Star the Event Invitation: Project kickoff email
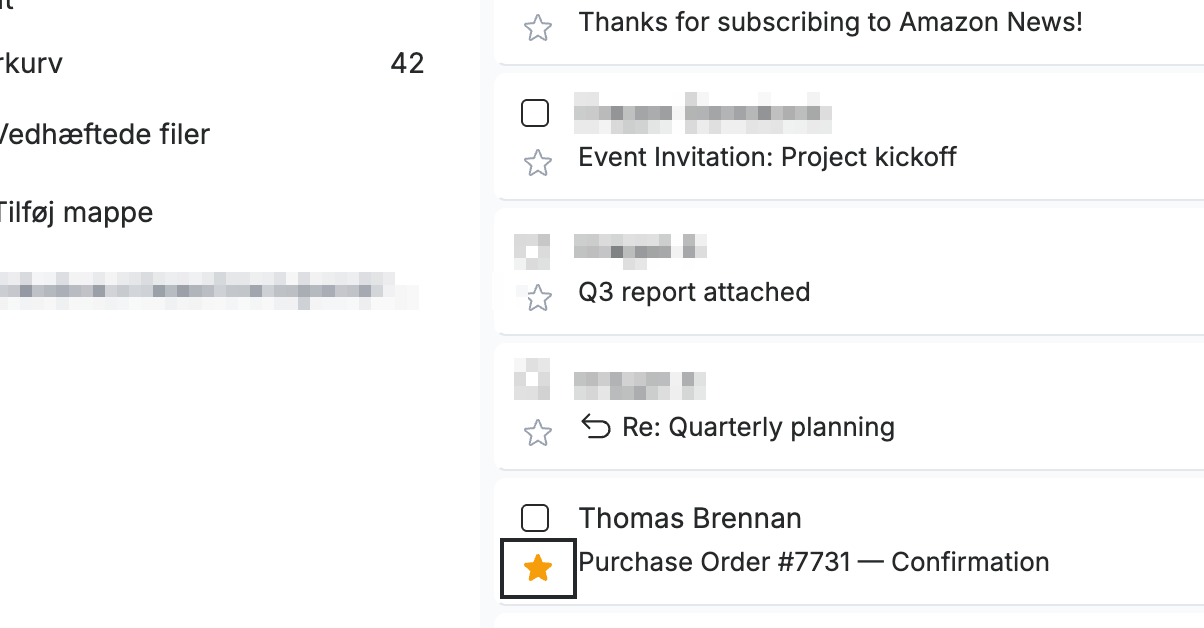1204x628 pixels. [x=538, y=162]
